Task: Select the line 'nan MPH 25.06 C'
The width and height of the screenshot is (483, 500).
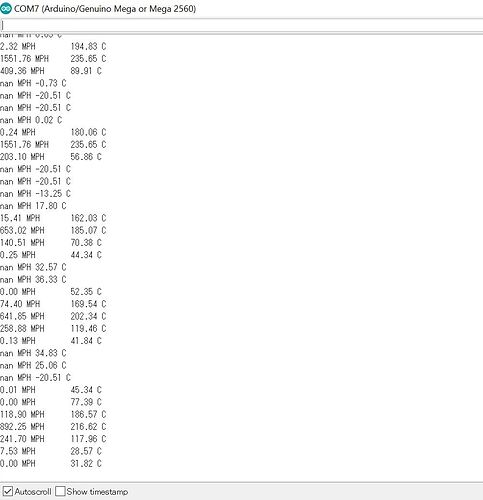Action: 33,365
